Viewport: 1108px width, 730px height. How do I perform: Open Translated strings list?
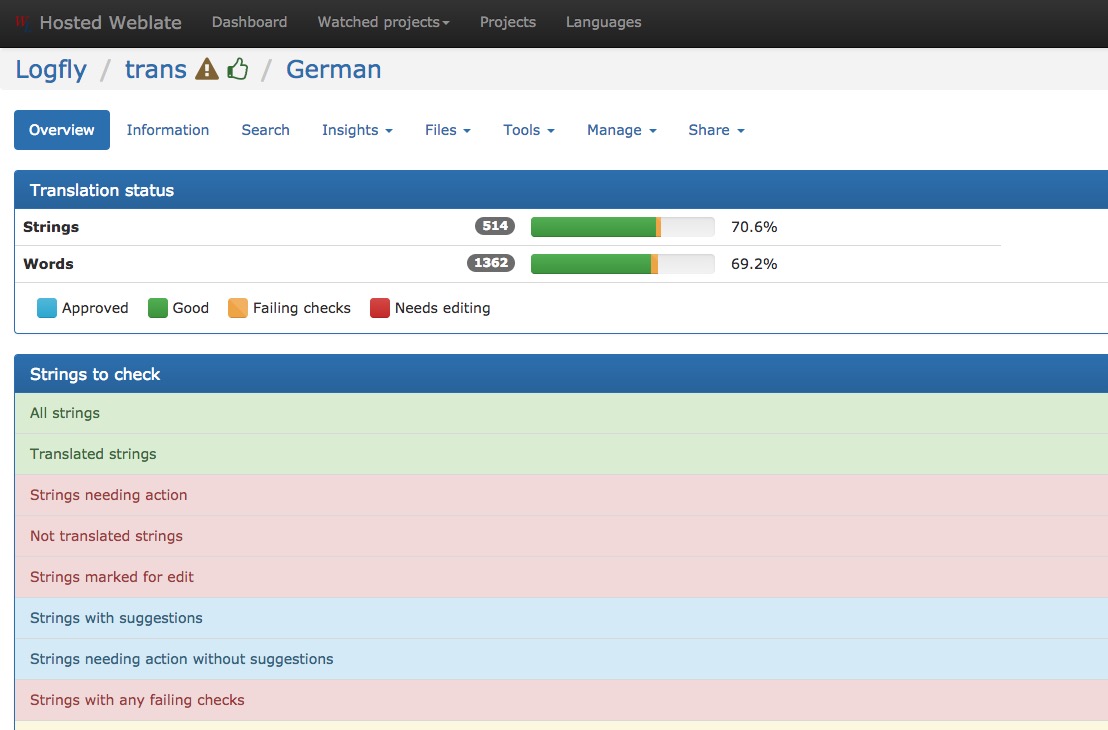pyautogui.click(x=561, y=454)
